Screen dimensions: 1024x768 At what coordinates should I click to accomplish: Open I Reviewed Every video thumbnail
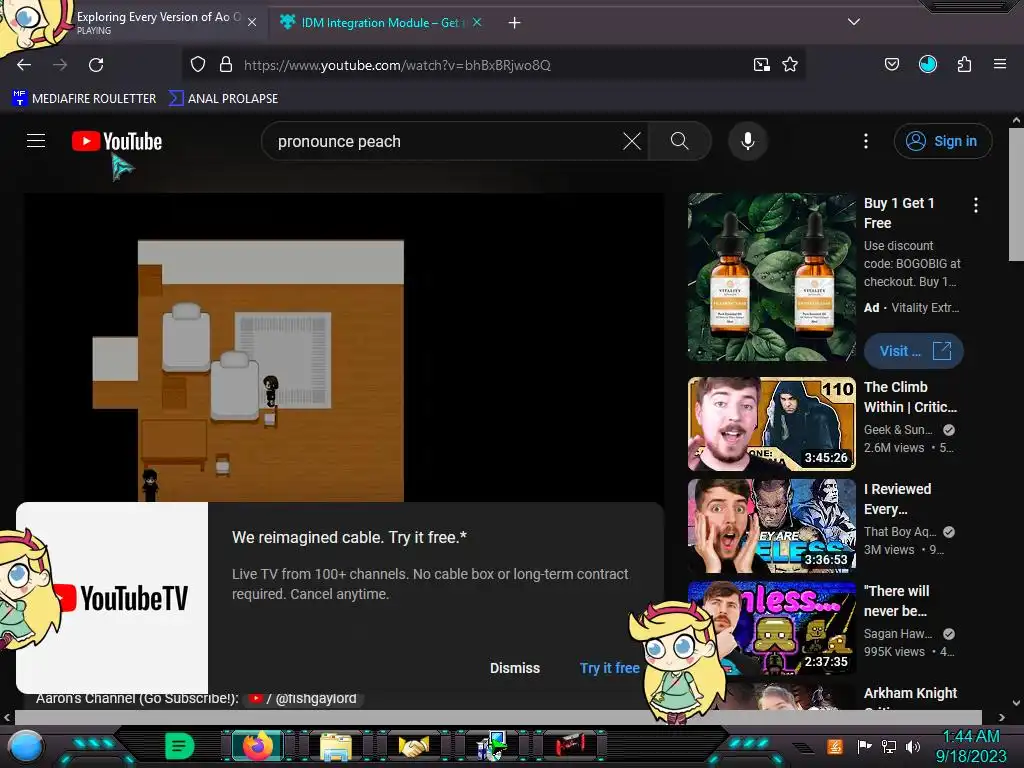771,526
